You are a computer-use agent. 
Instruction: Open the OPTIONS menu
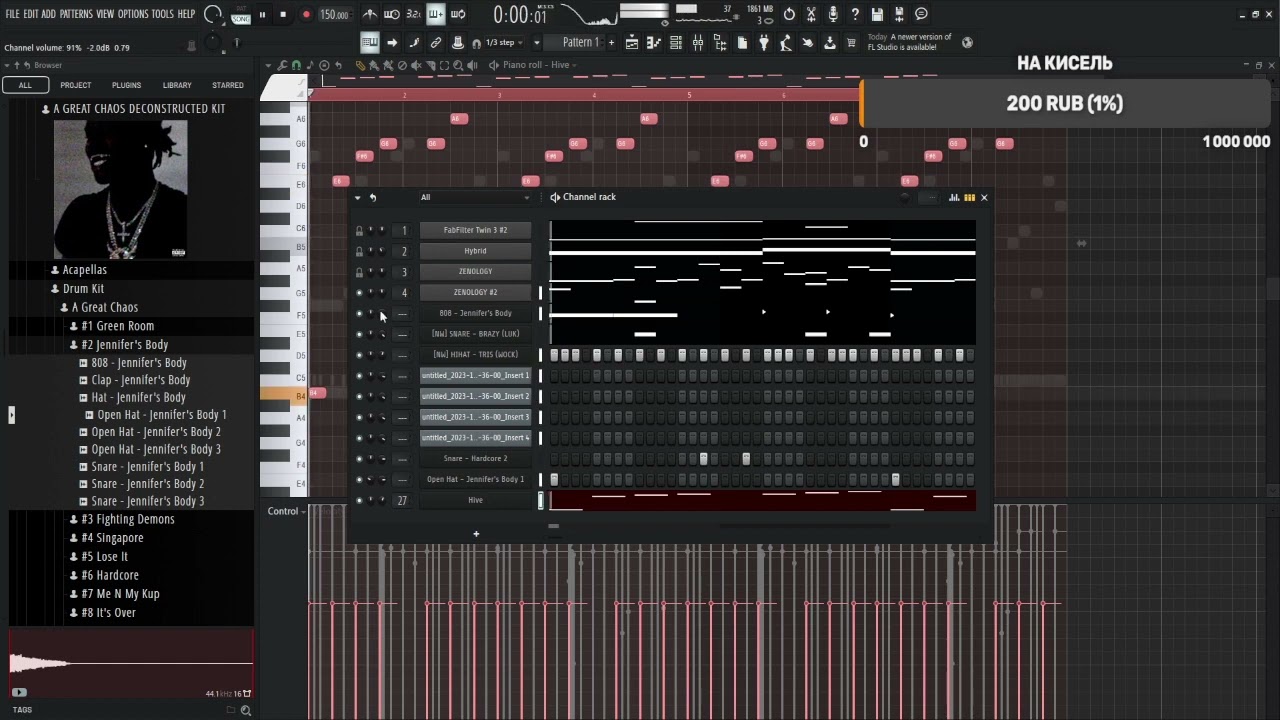point(133,14)
